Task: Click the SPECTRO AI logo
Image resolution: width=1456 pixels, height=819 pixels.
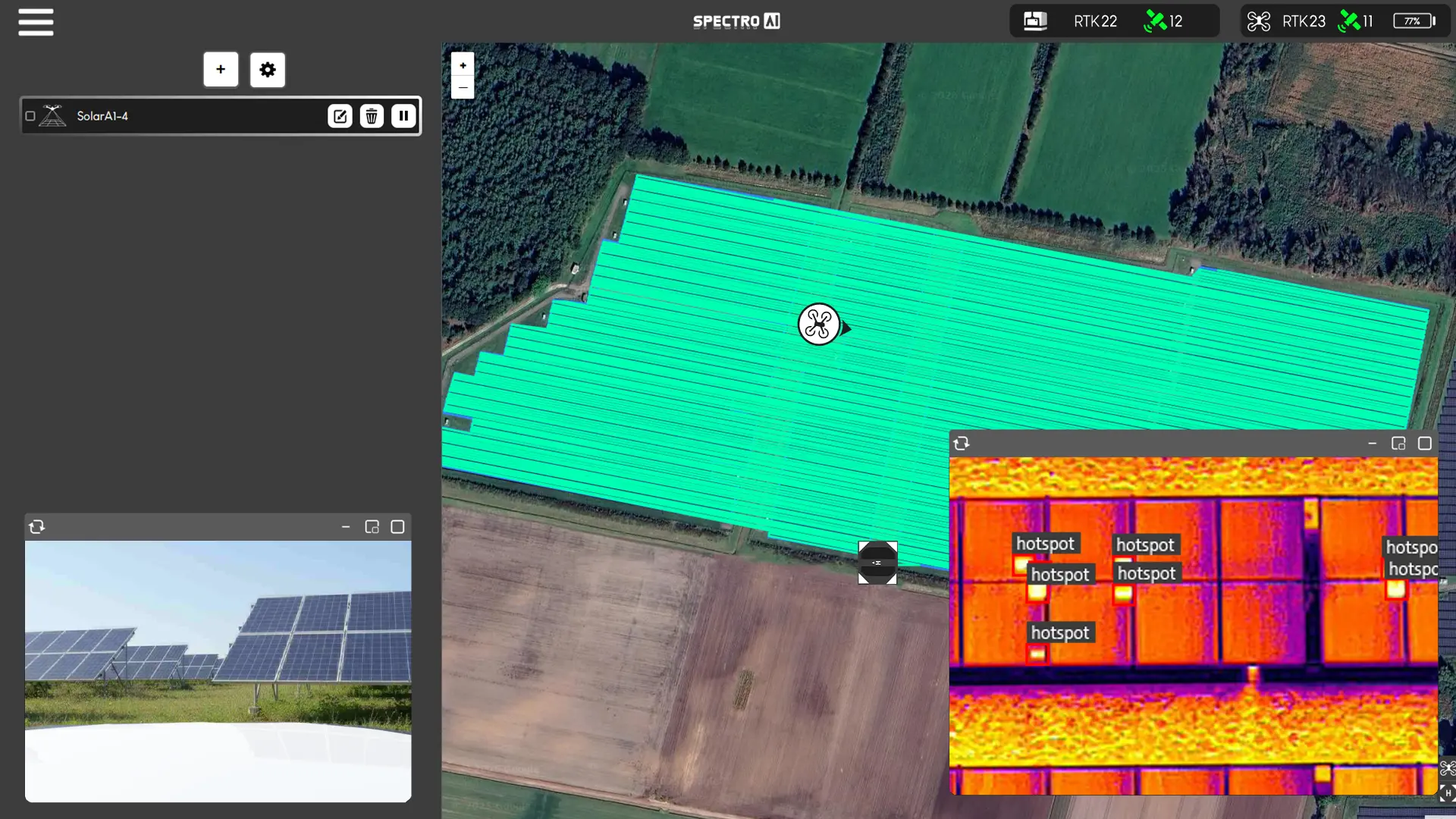Action: click(x=736, y=21)
